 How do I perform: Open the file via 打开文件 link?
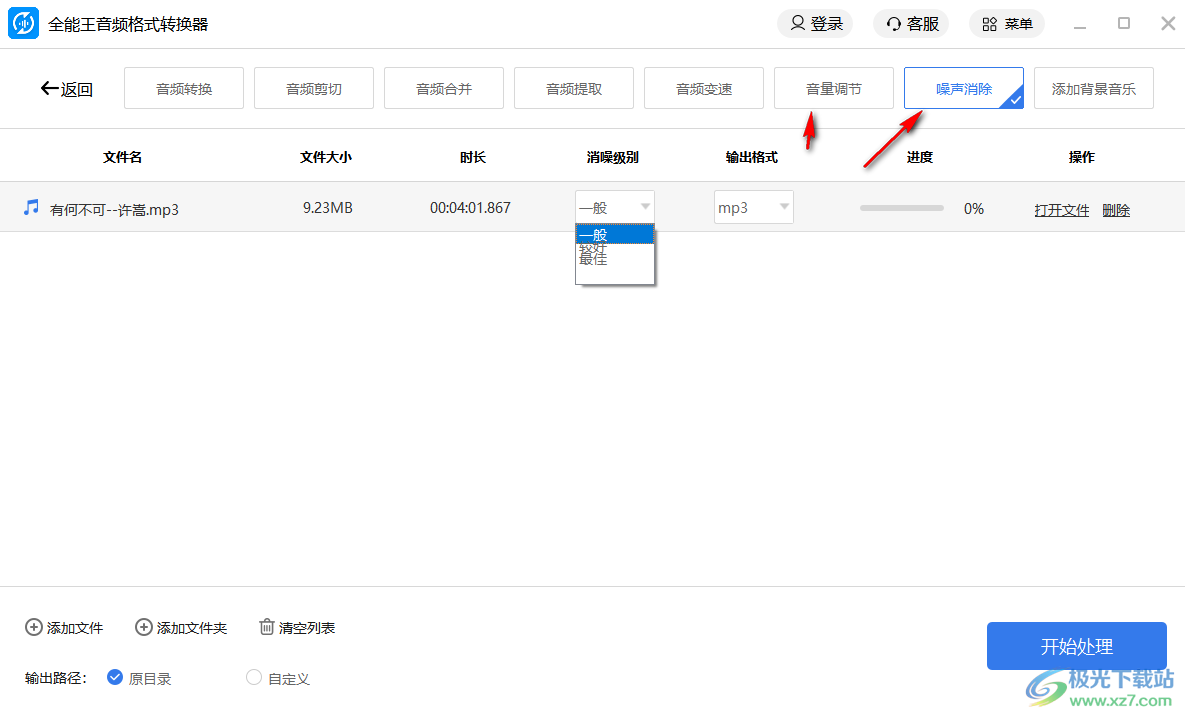click(1061, 209)
